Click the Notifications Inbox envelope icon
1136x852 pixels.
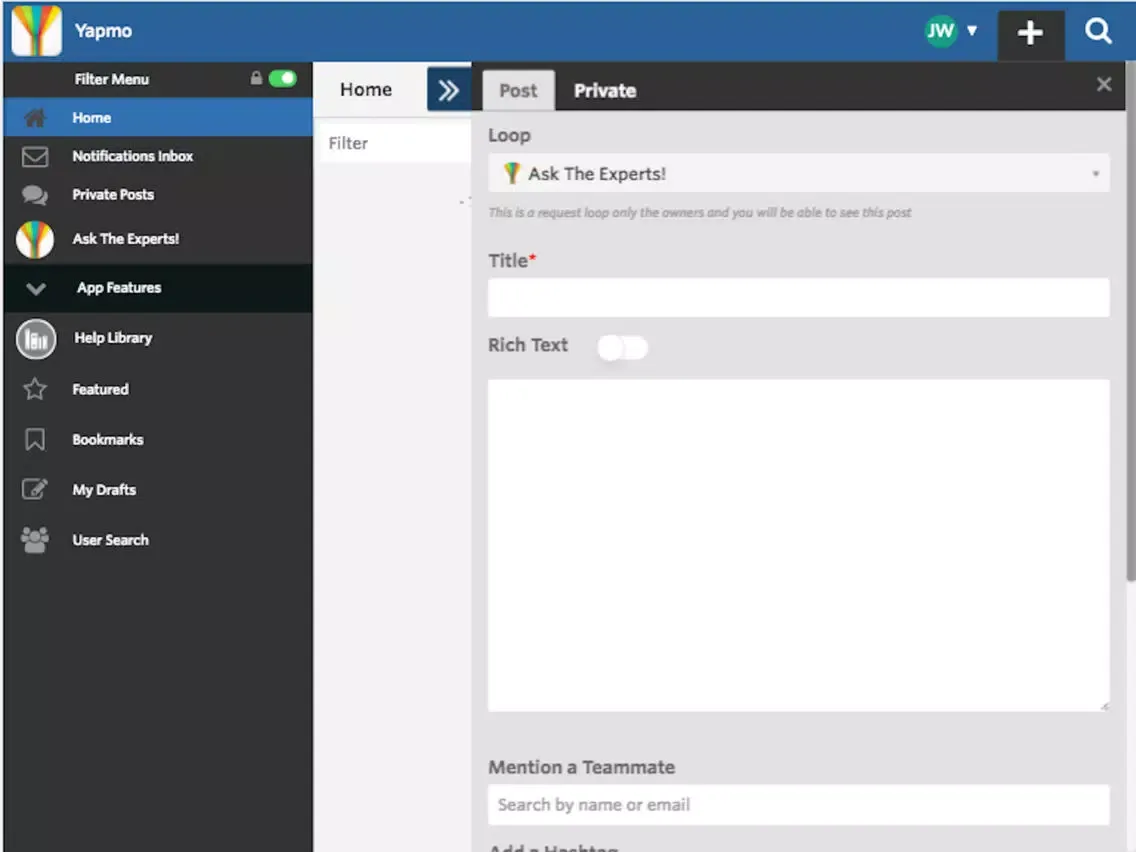(35, 156)
